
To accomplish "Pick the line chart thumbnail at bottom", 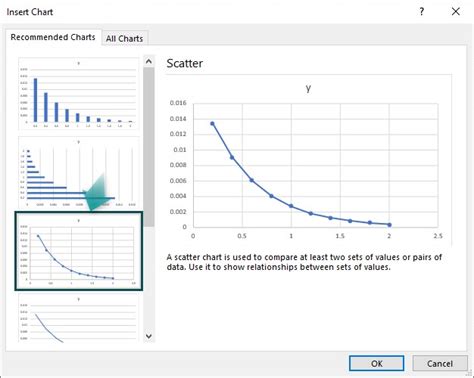I will (x=79, y=318).
